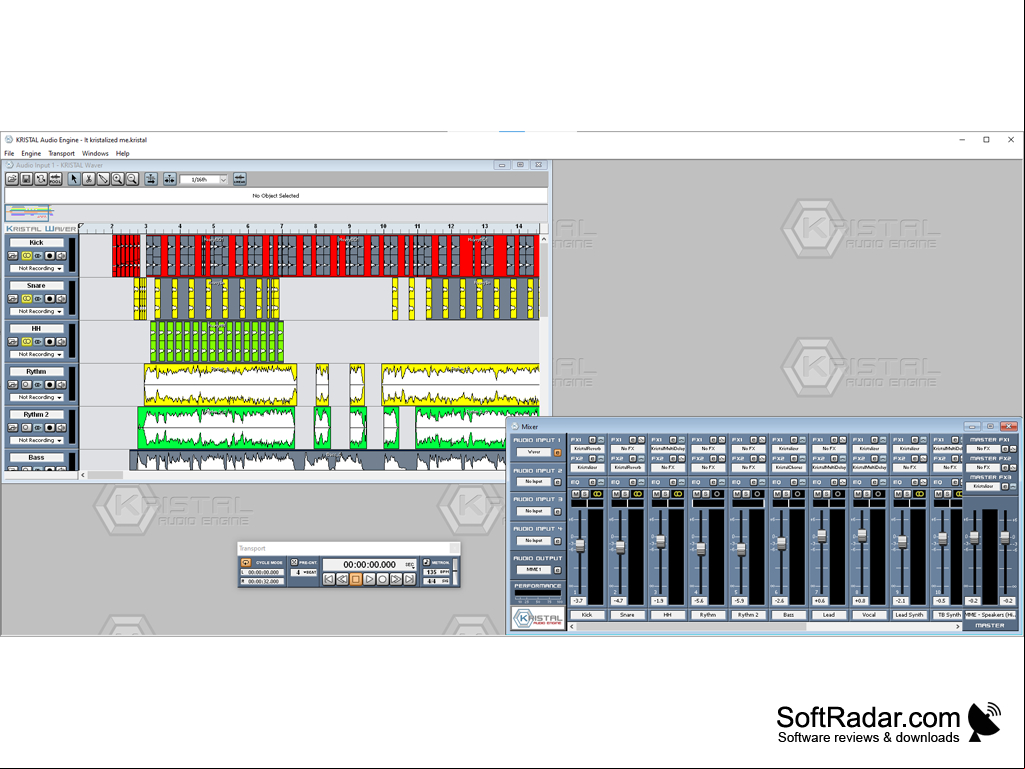The image size is (1025, 769).
Task: Toggle the pre-count button
Action: point(294,562)
